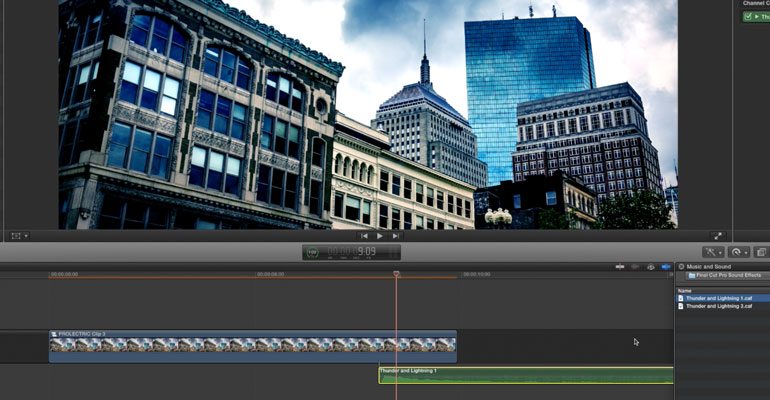Open the Retime speed pop-up menu
Image resolution: width=770 pixels, height=400 pixels.
pos(739,252)
